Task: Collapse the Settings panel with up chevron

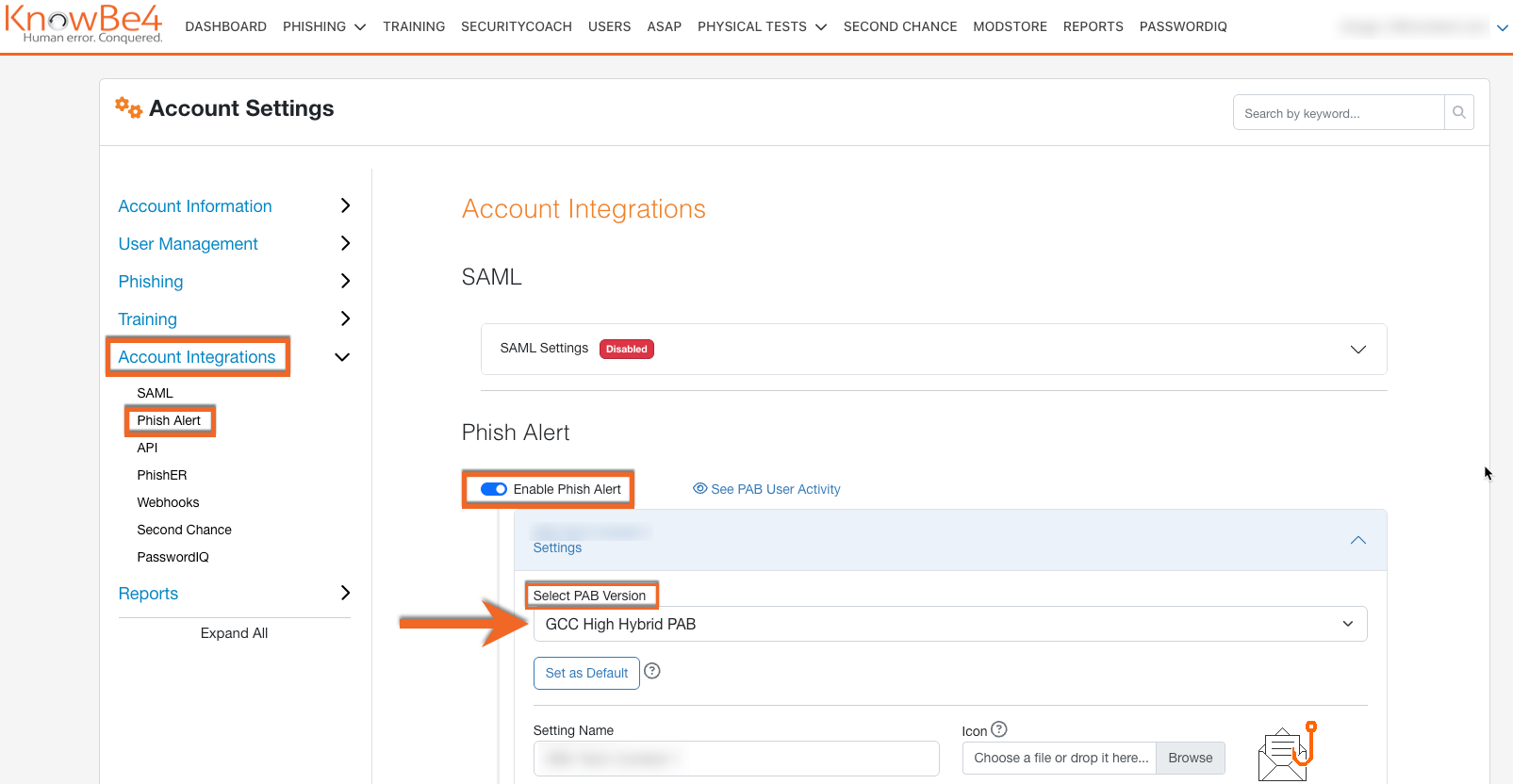Action: [1357, 540]
